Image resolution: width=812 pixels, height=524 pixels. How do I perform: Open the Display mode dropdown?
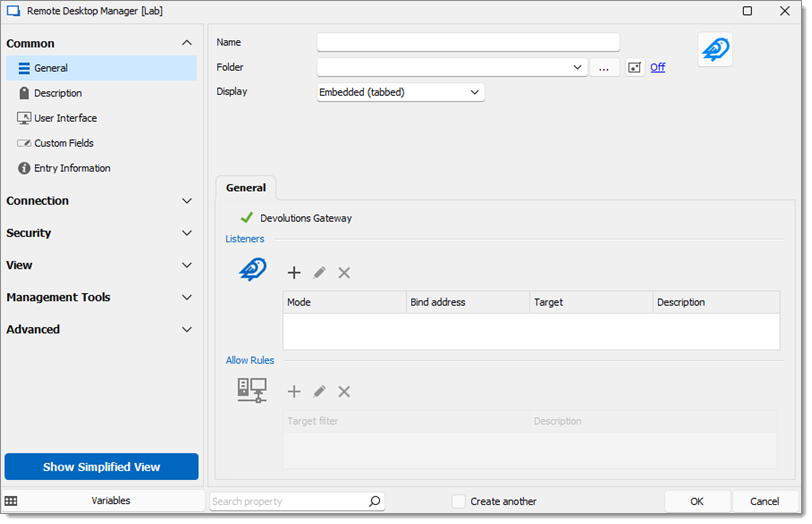pos(400,92)
